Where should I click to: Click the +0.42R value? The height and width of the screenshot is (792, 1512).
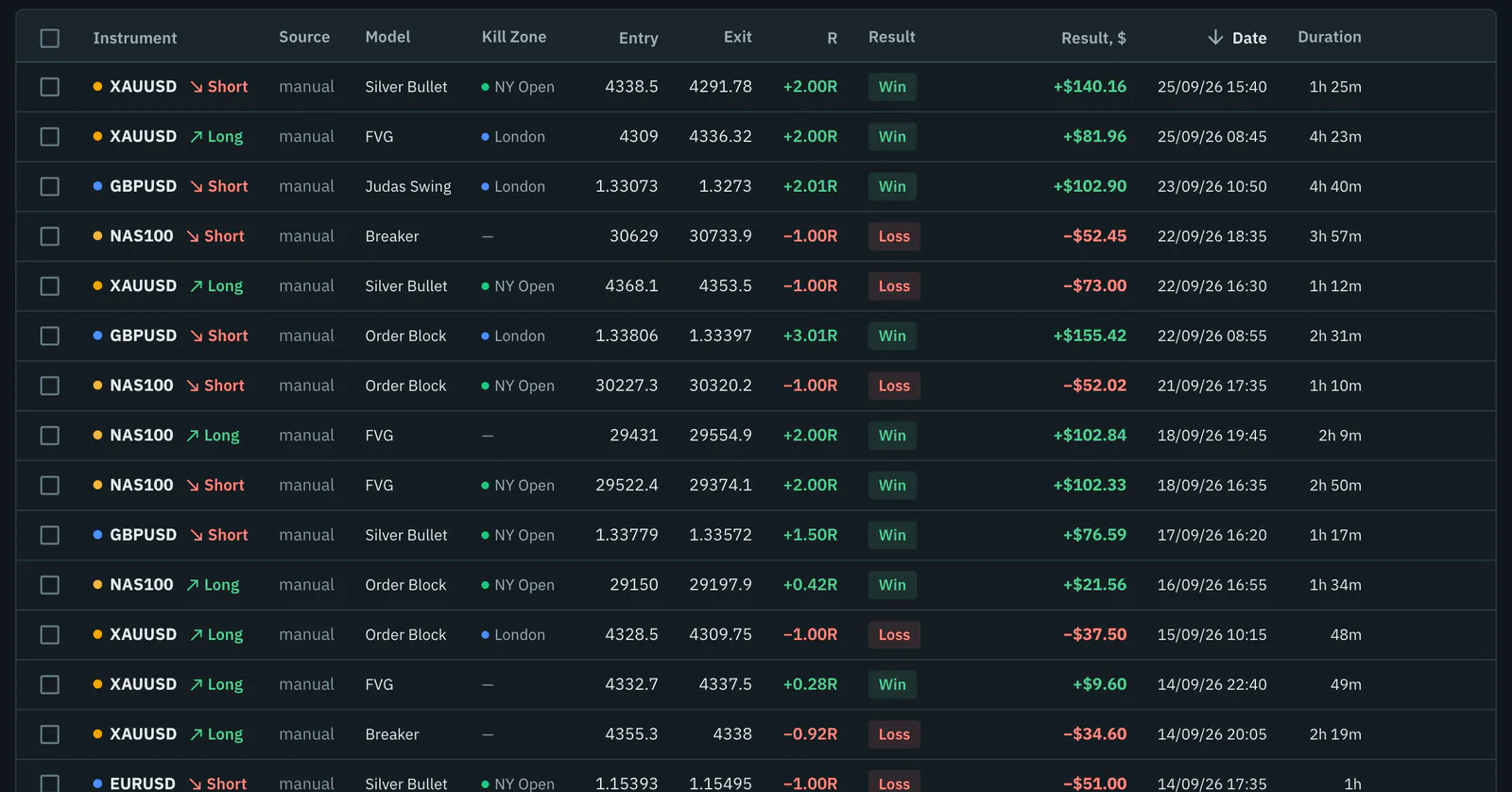811,585
